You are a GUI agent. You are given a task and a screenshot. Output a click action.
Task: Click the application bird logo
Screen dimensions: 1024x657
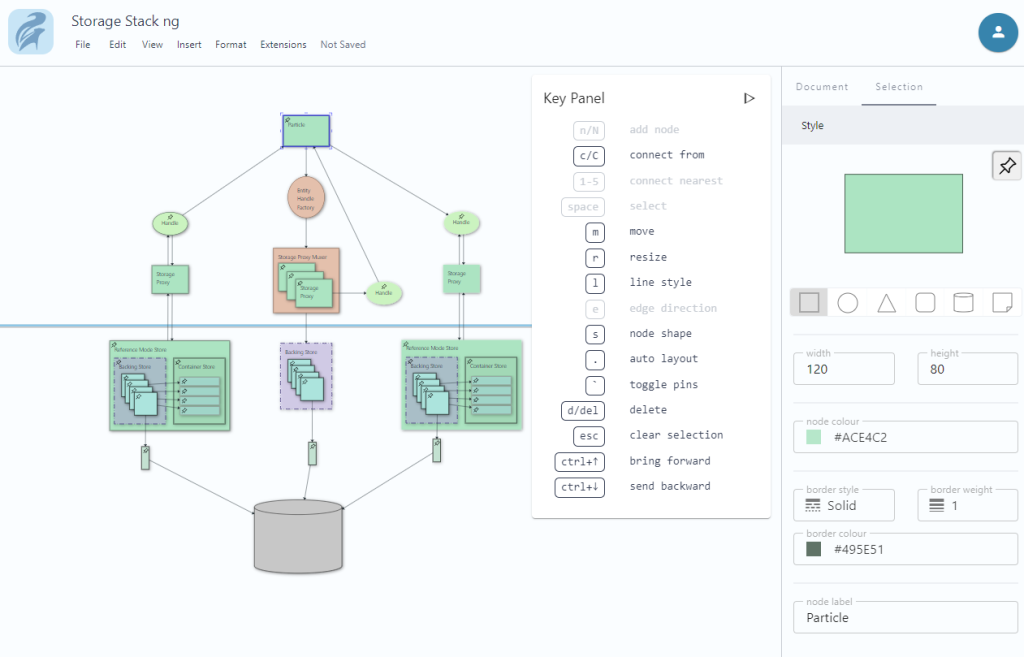tap(31, 31)
